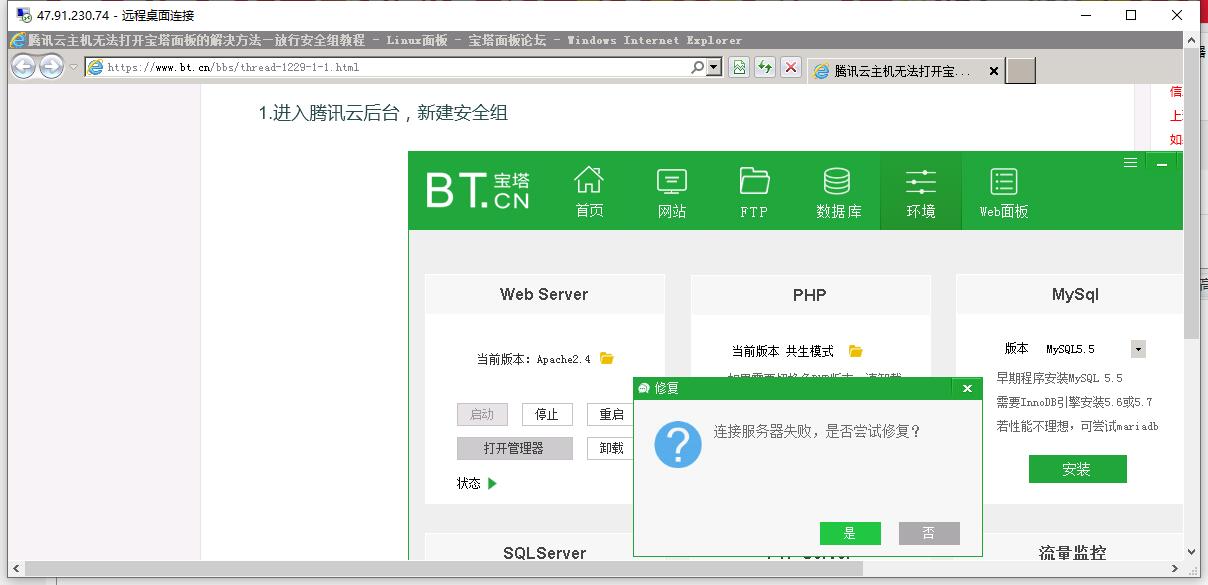The height and width of the screenshot is (585, 1208).
Task: Click the 流量监控 panel heading
Action: [x=1072, y=553]
